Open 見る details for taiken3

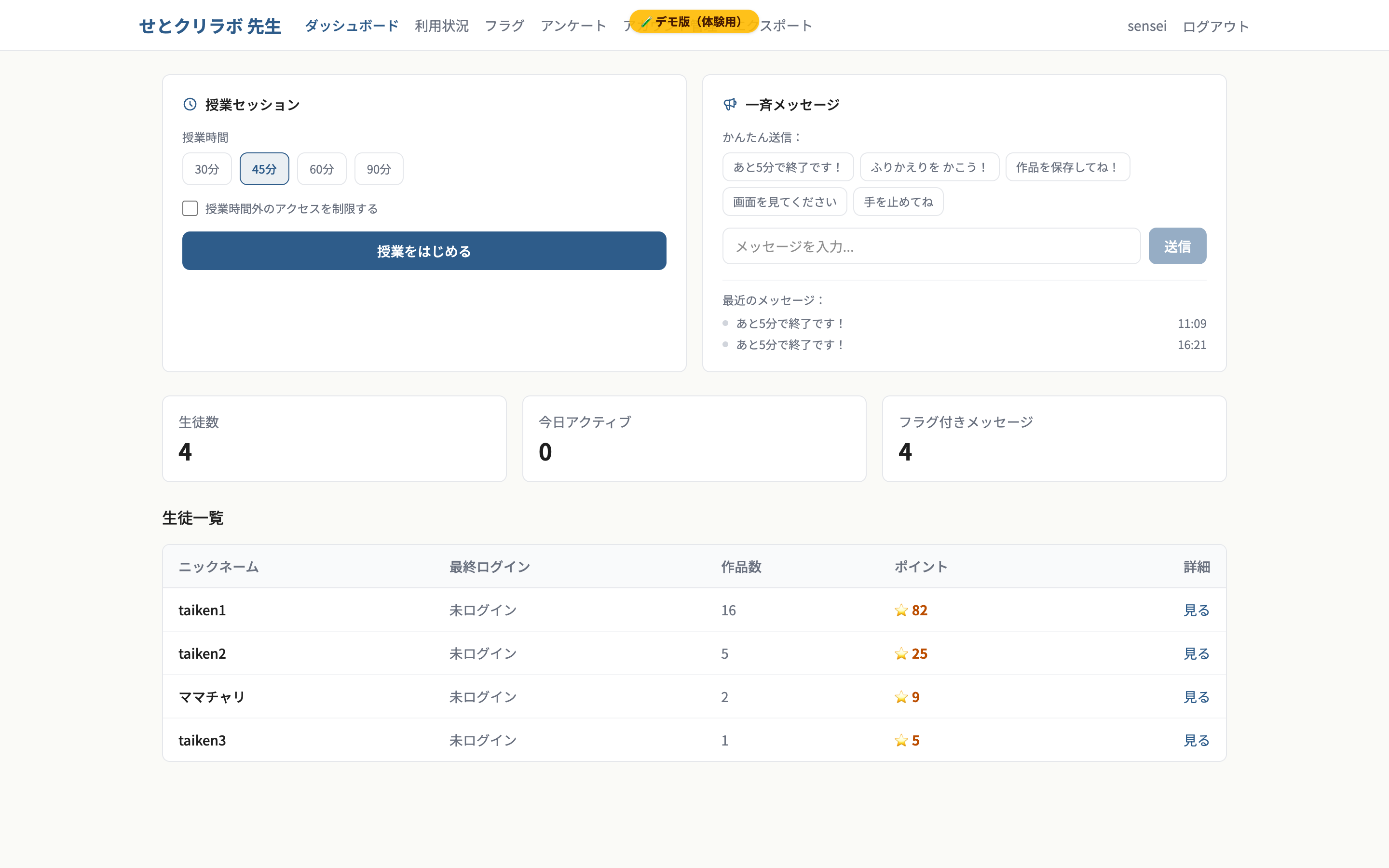coord(1196,741)
